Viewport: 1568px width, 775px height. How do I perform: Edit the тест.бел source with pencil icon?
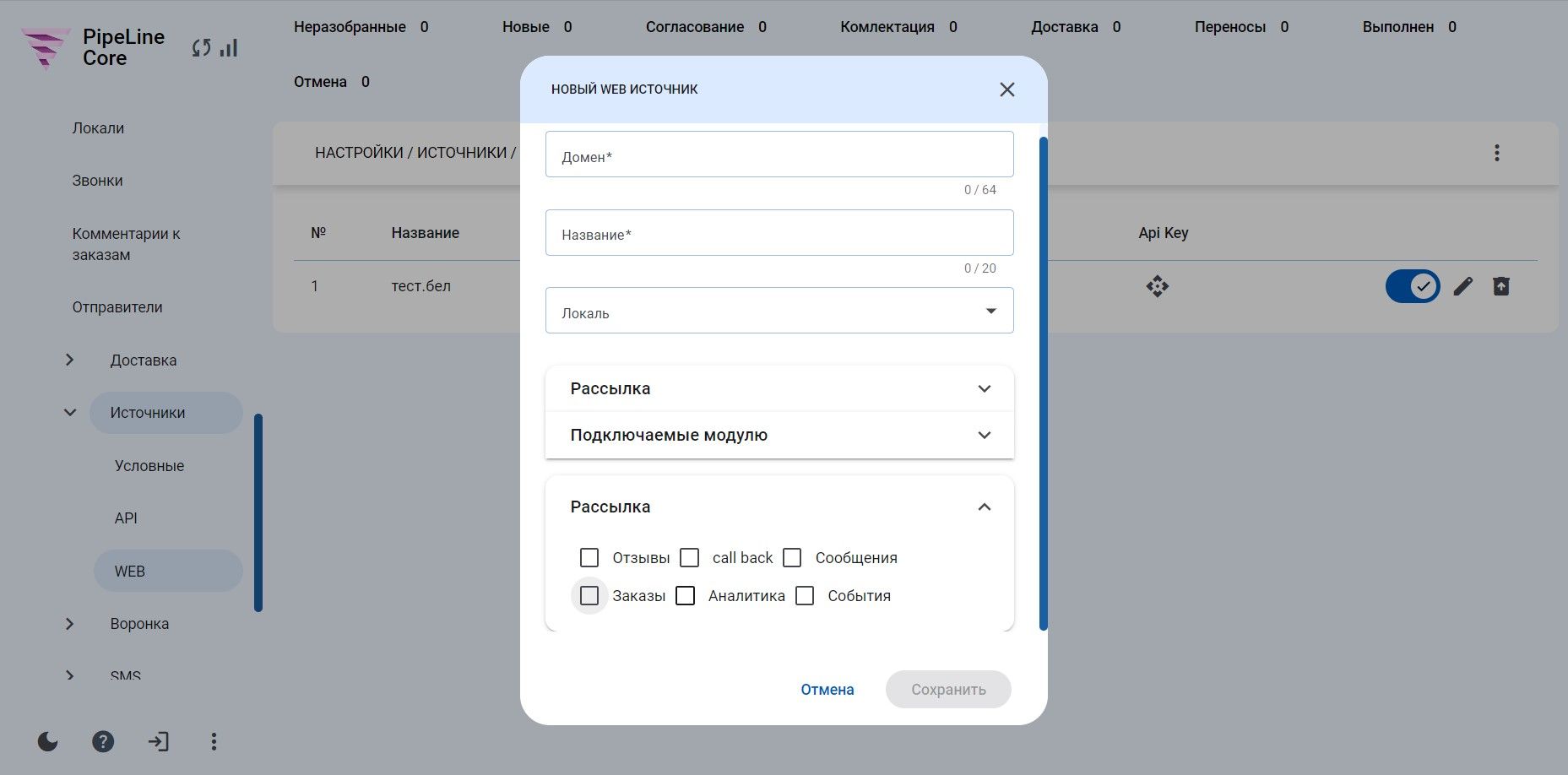click(1462, 286)
